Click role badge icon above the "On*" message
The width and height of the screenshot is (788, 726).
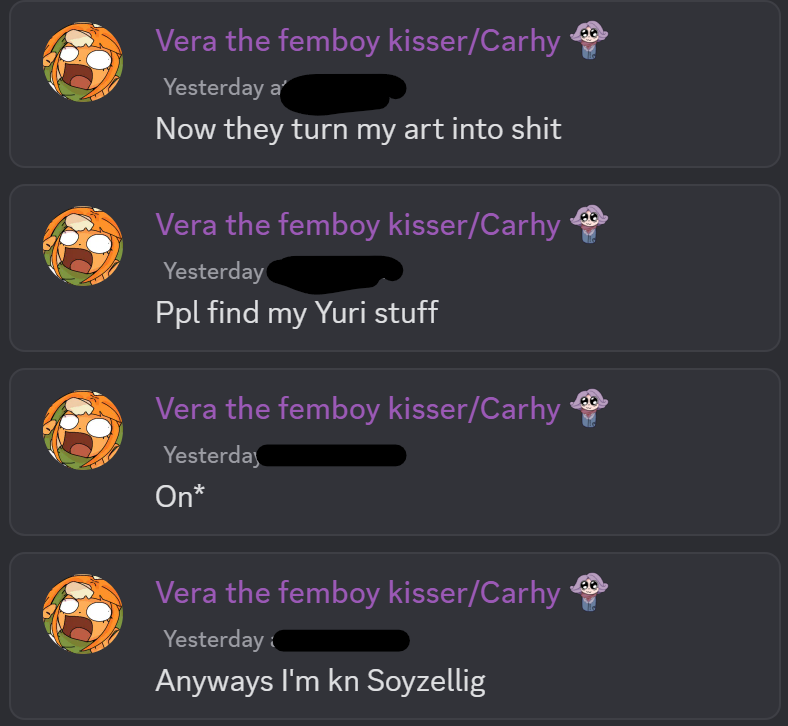[x=589, y=410]
